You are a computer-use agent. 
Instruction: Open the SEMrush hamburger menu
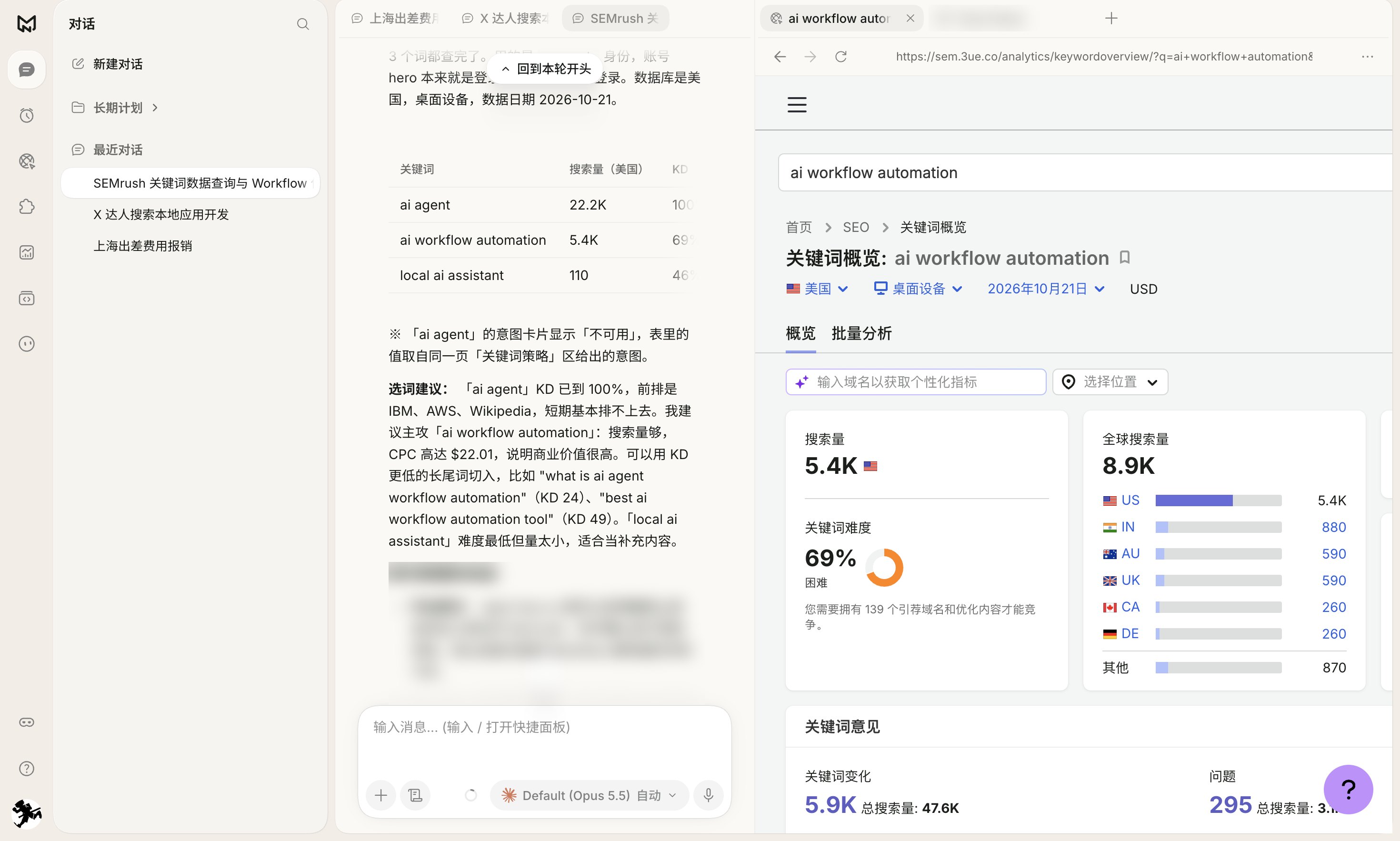tap(797, 104)
